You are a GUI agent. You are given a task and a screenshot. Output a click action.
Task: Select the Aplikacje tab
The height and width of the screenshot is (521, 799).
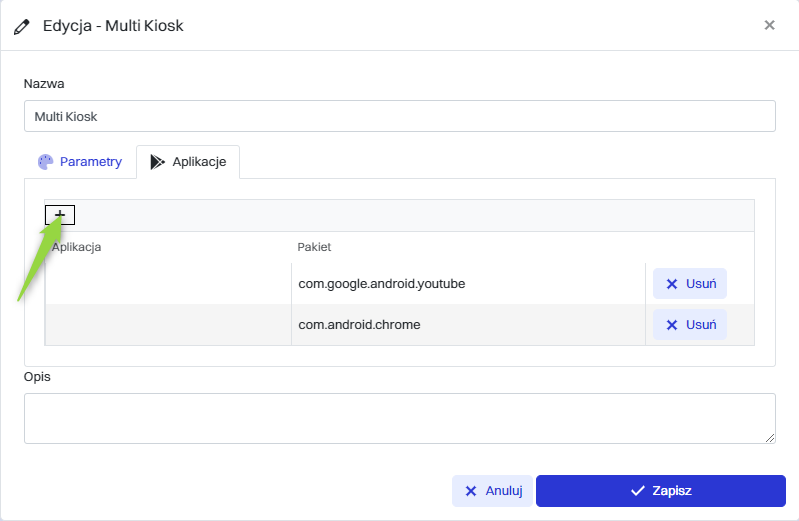click(x=188, y=162)
